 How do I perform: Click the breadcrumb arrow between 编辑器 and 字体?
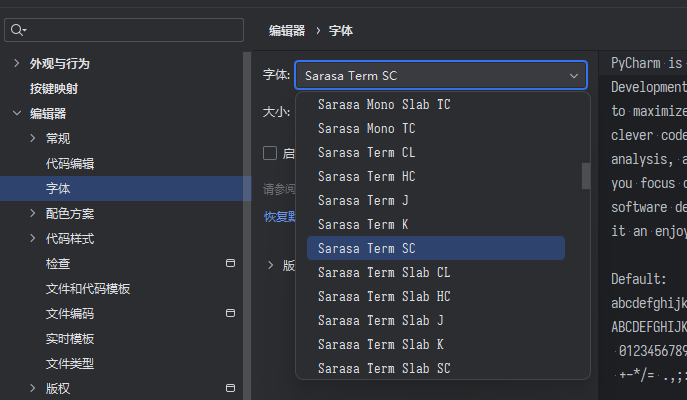point(318,31)
